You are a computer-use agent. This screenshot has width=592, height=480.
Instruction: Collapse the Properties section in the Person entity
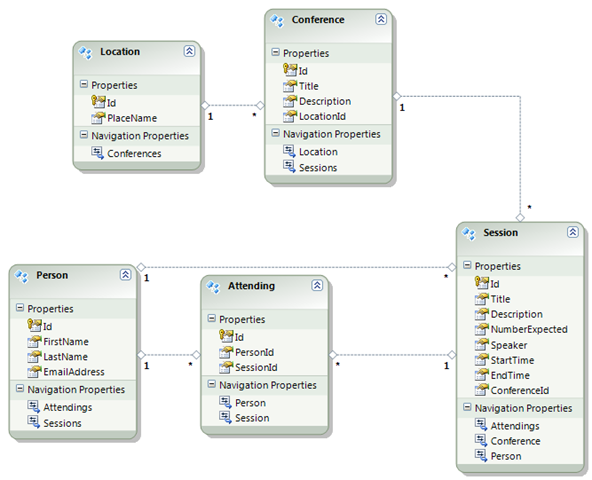[x=20, y=308]
